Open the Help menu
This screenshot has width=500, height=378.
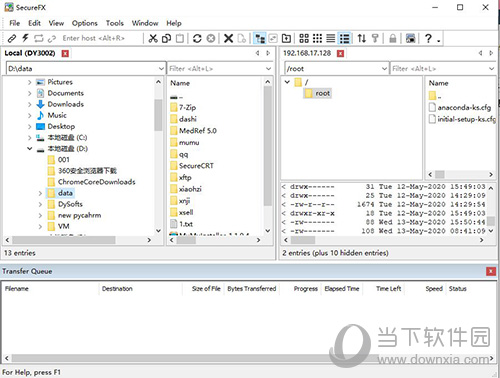[174, 23]
